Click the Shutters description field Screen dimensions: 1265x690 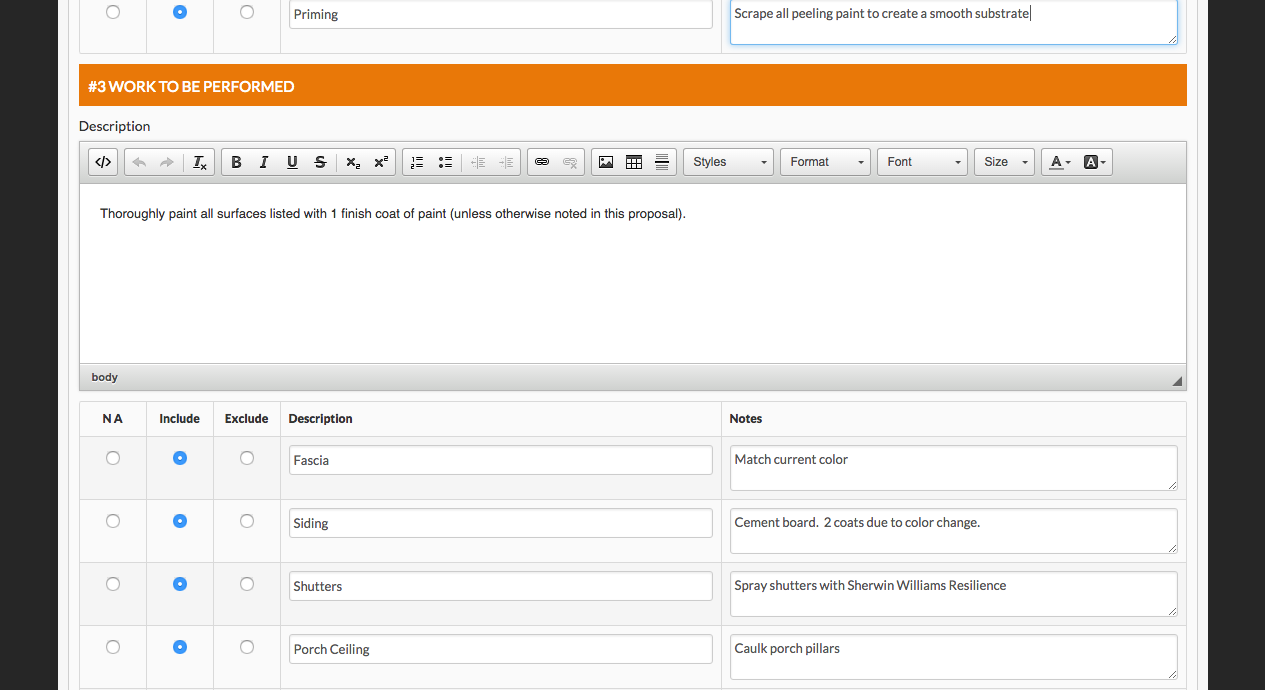501,586
